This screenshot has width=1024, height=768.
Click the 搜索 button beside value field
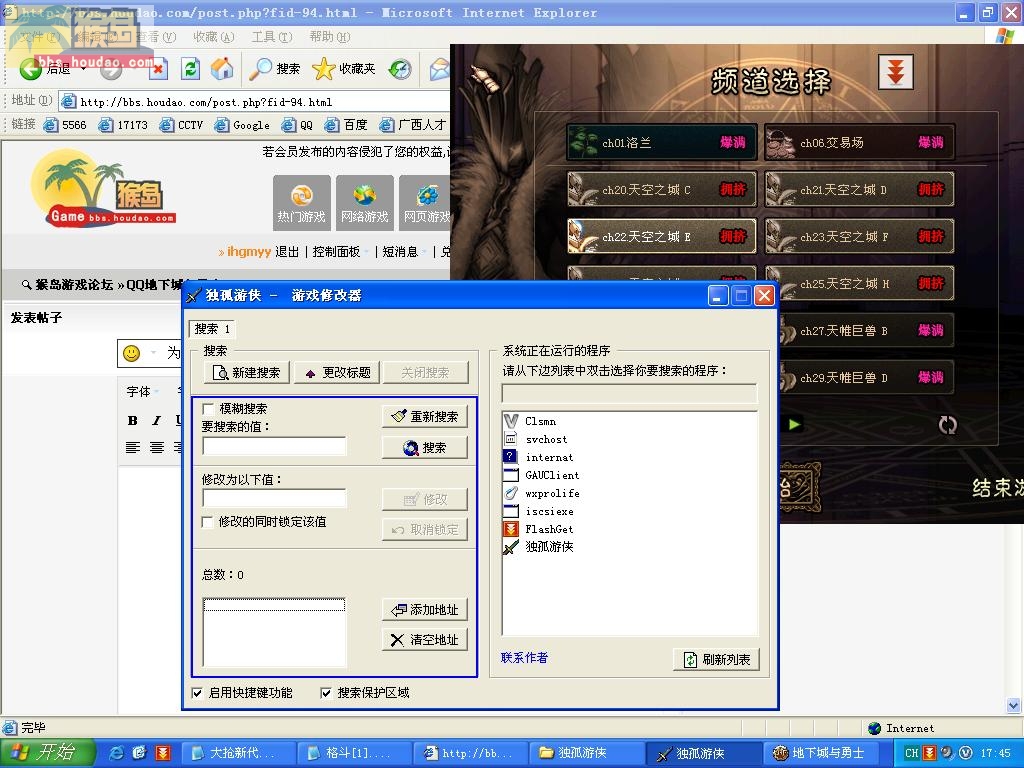point(425,447)
